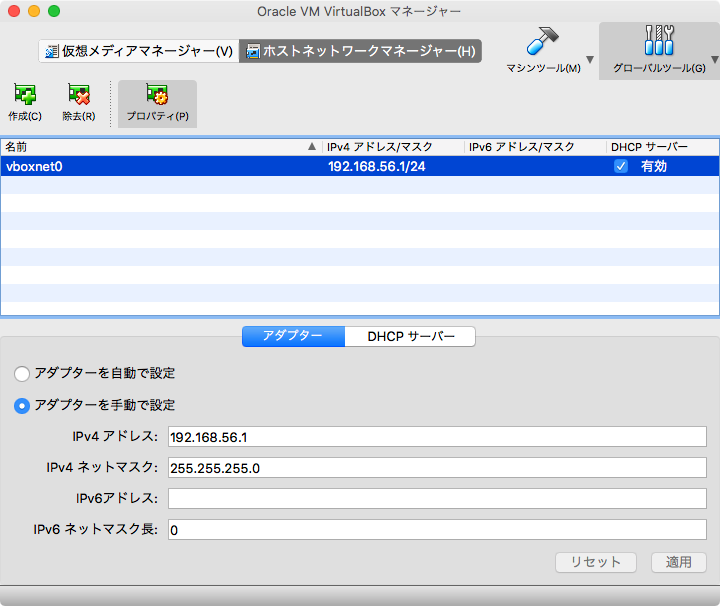Select アダプターを手動で設定 radio button

22,406
